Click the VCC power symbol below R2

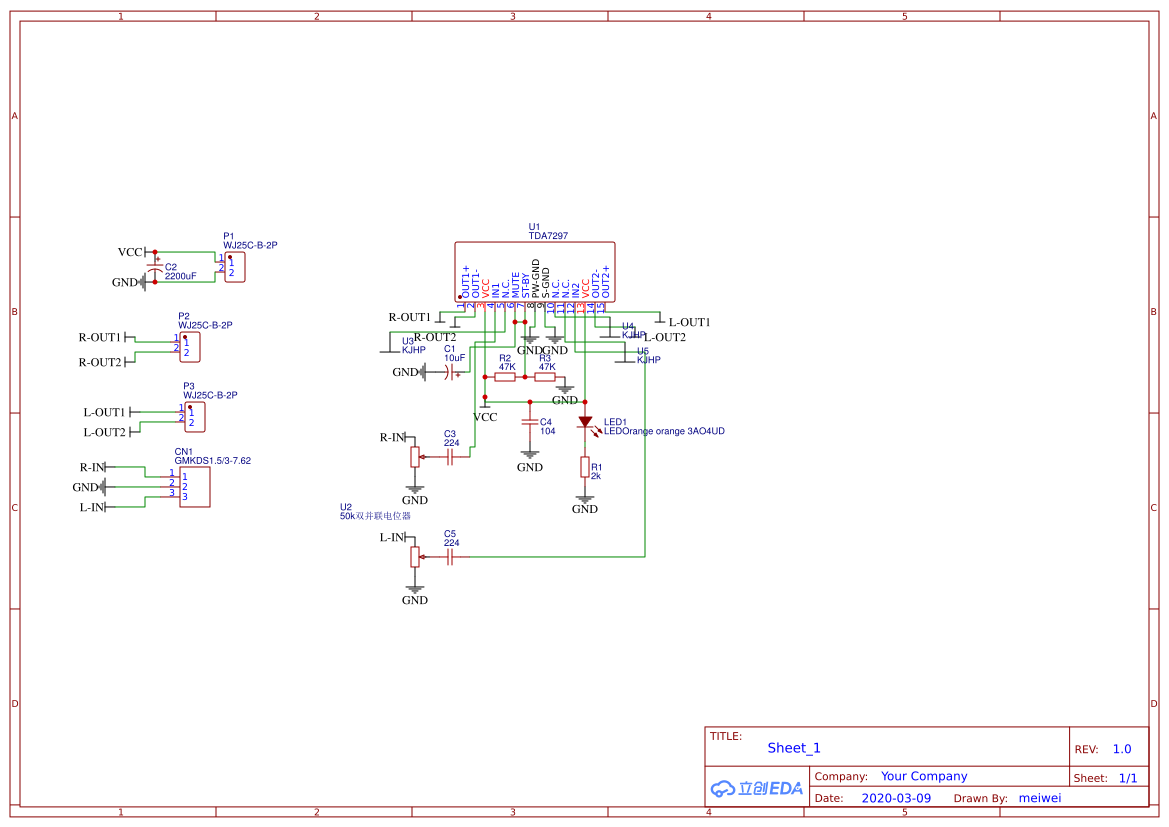485,406
